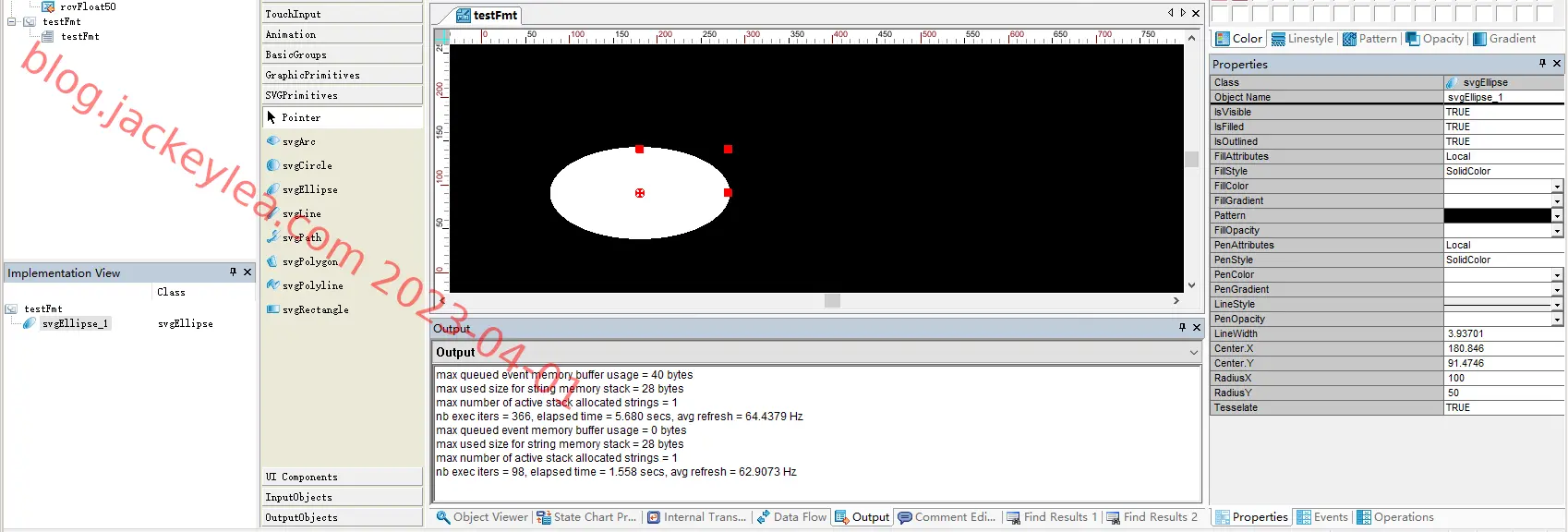This screenshot has width=1568, height=532.
Task: Collapse the SVGPrimitives toolbox group
Action: click(342, 95)
